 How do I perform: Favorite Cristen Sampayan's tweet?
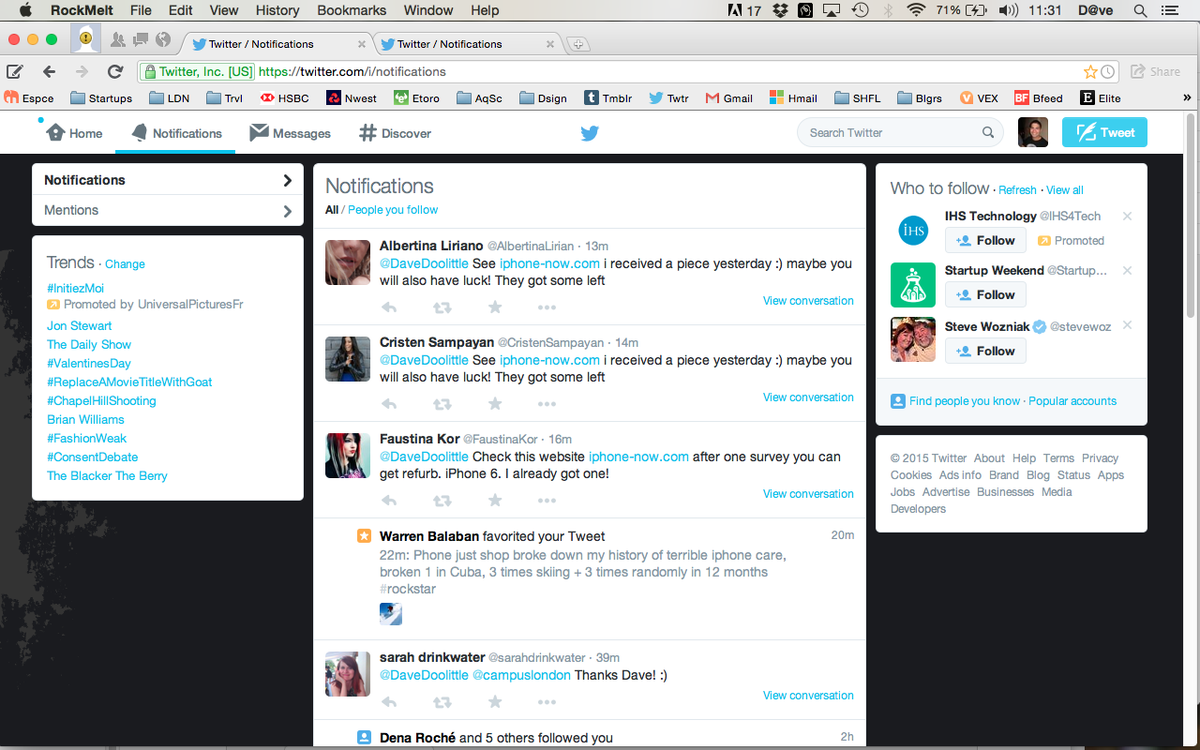coord(494,404)
